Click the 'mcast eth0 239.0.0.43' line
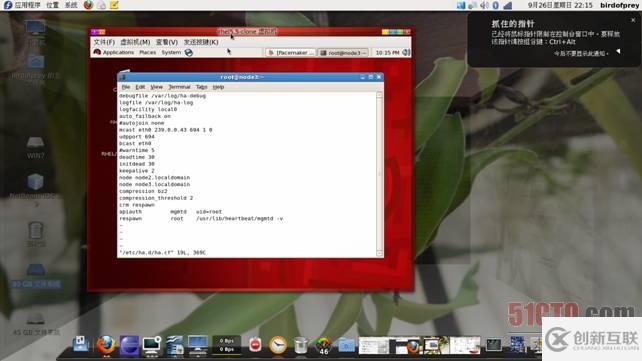Image resolution: width=642 pixels, height=361 pixels. click(x=166, y=130)
